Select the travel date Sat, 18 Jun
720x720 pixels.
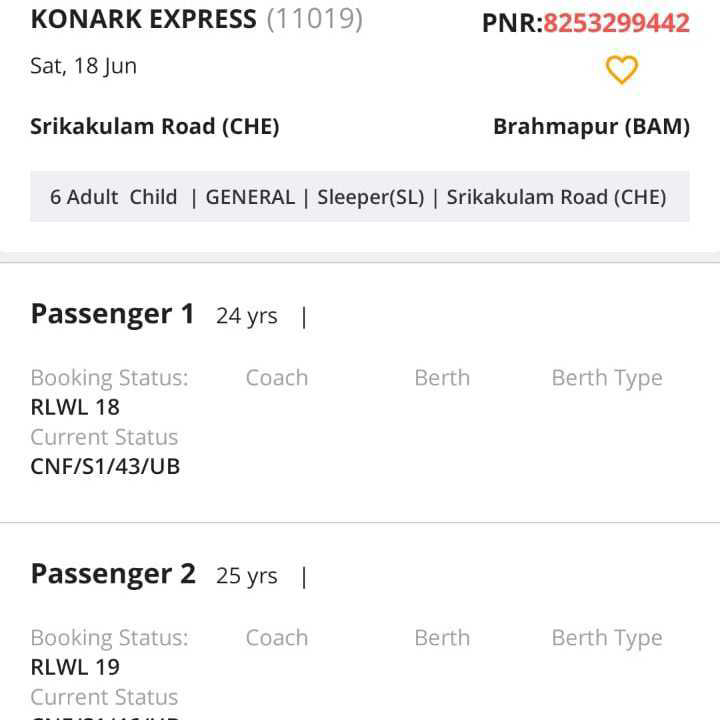83,66
